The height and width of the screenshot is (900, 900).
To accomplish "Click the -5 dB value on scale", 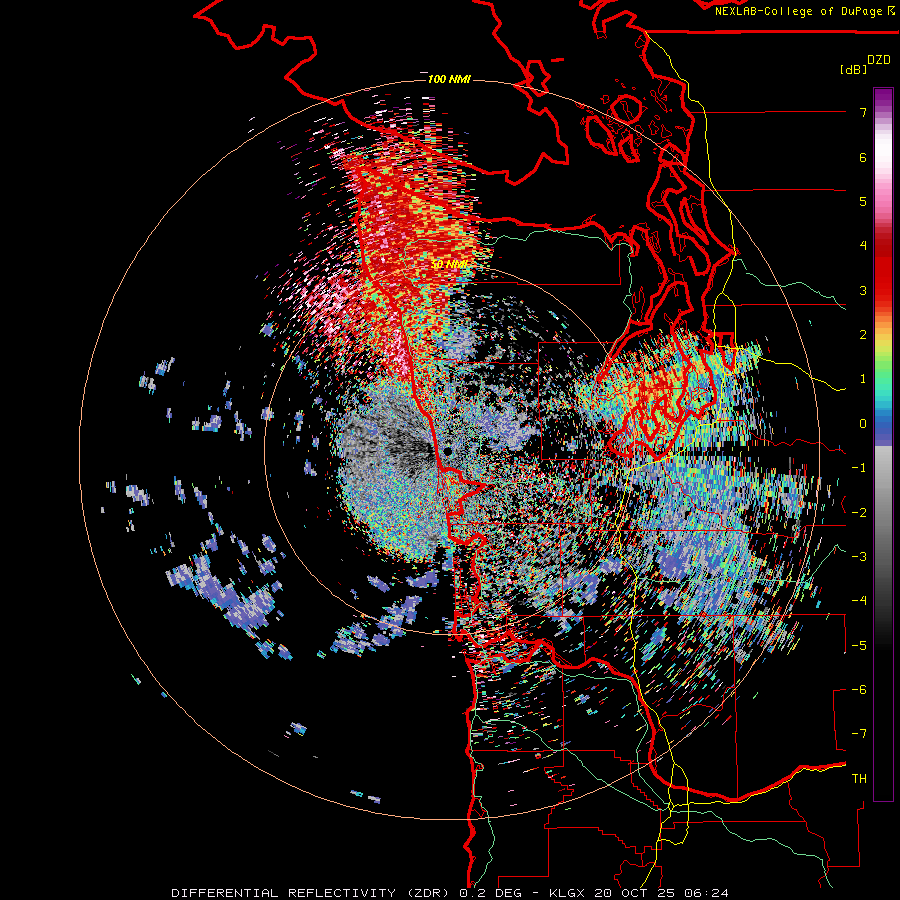I will point(859,645).
